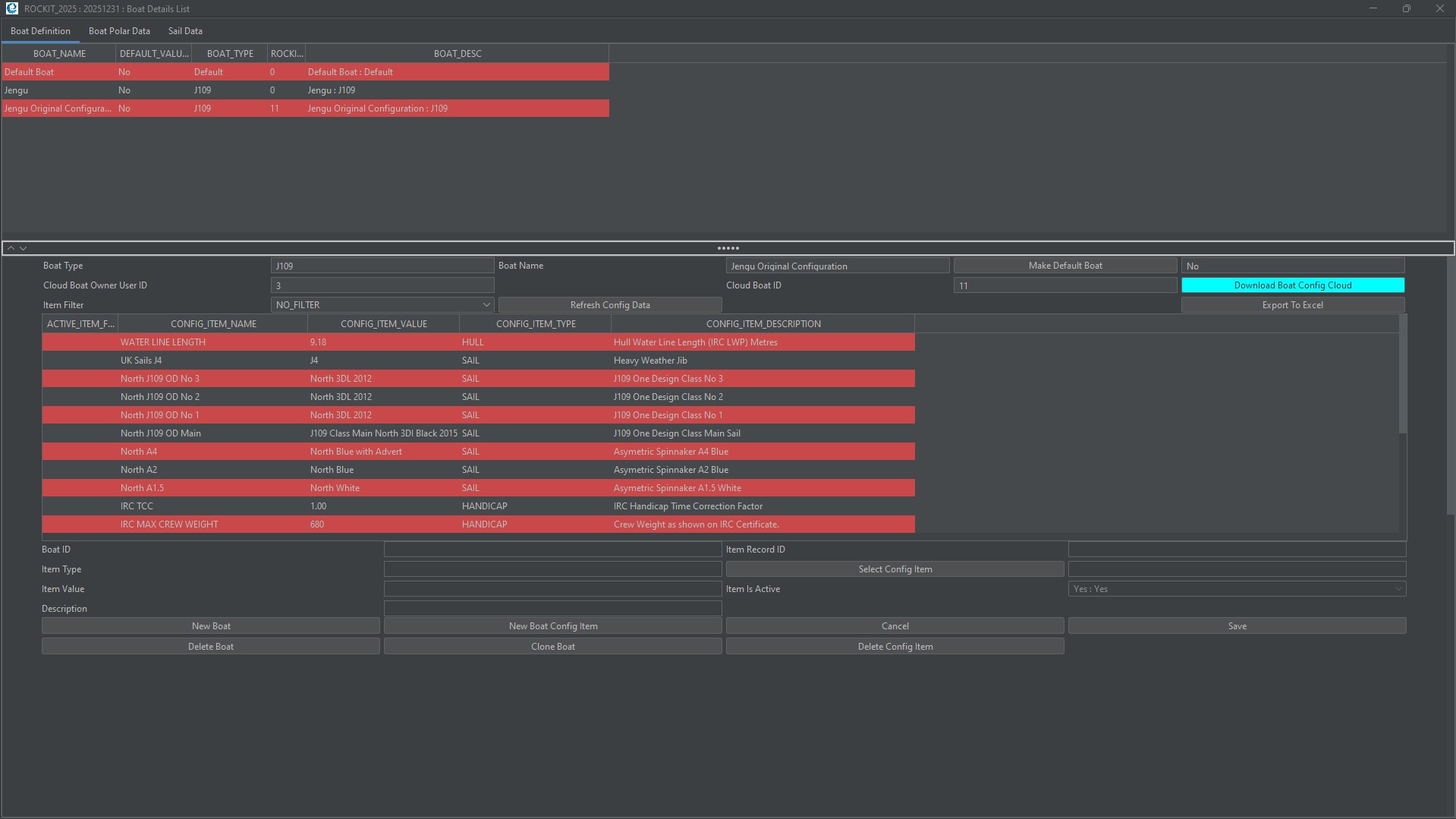Grab the split pane divider dots handle
The width and height of the screenshot is (1456, 819).
pyautogui.click(x=728, y=248)
